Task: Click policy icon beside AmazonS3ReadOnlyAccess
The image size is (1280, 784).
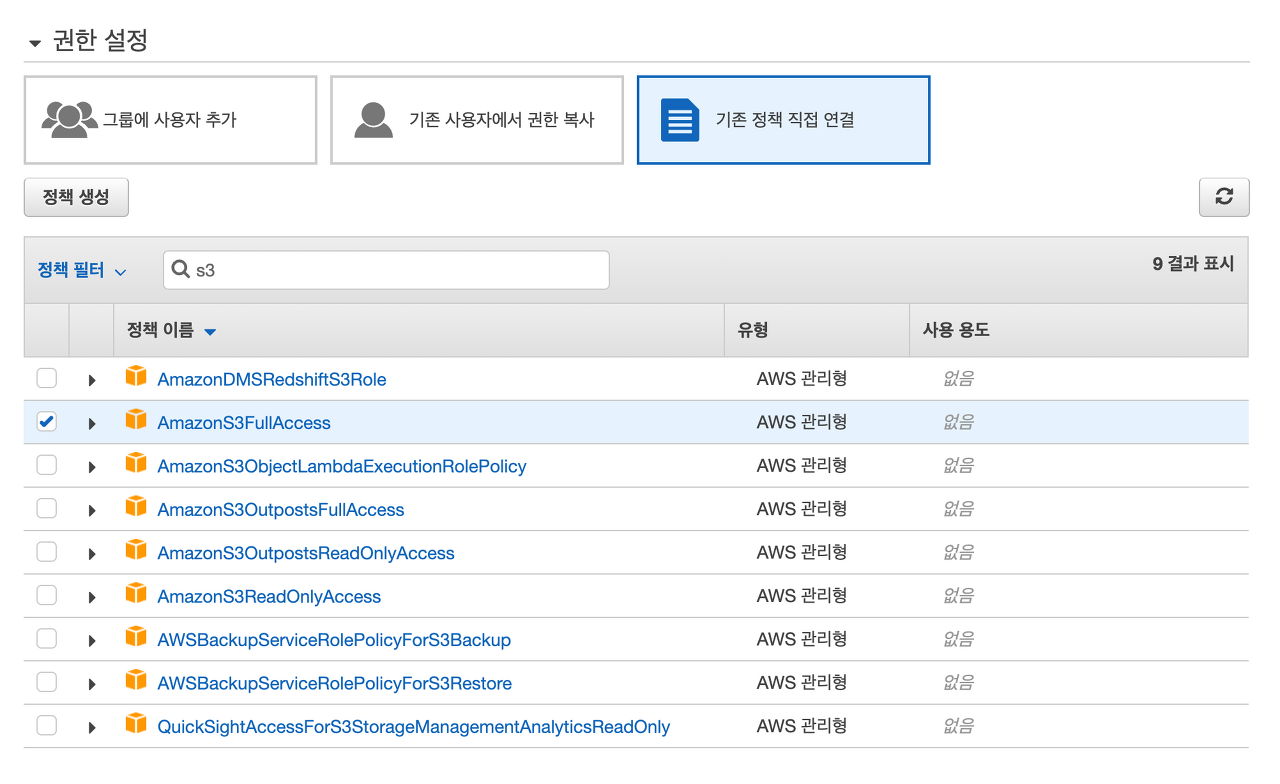Action: click(136, 594)
